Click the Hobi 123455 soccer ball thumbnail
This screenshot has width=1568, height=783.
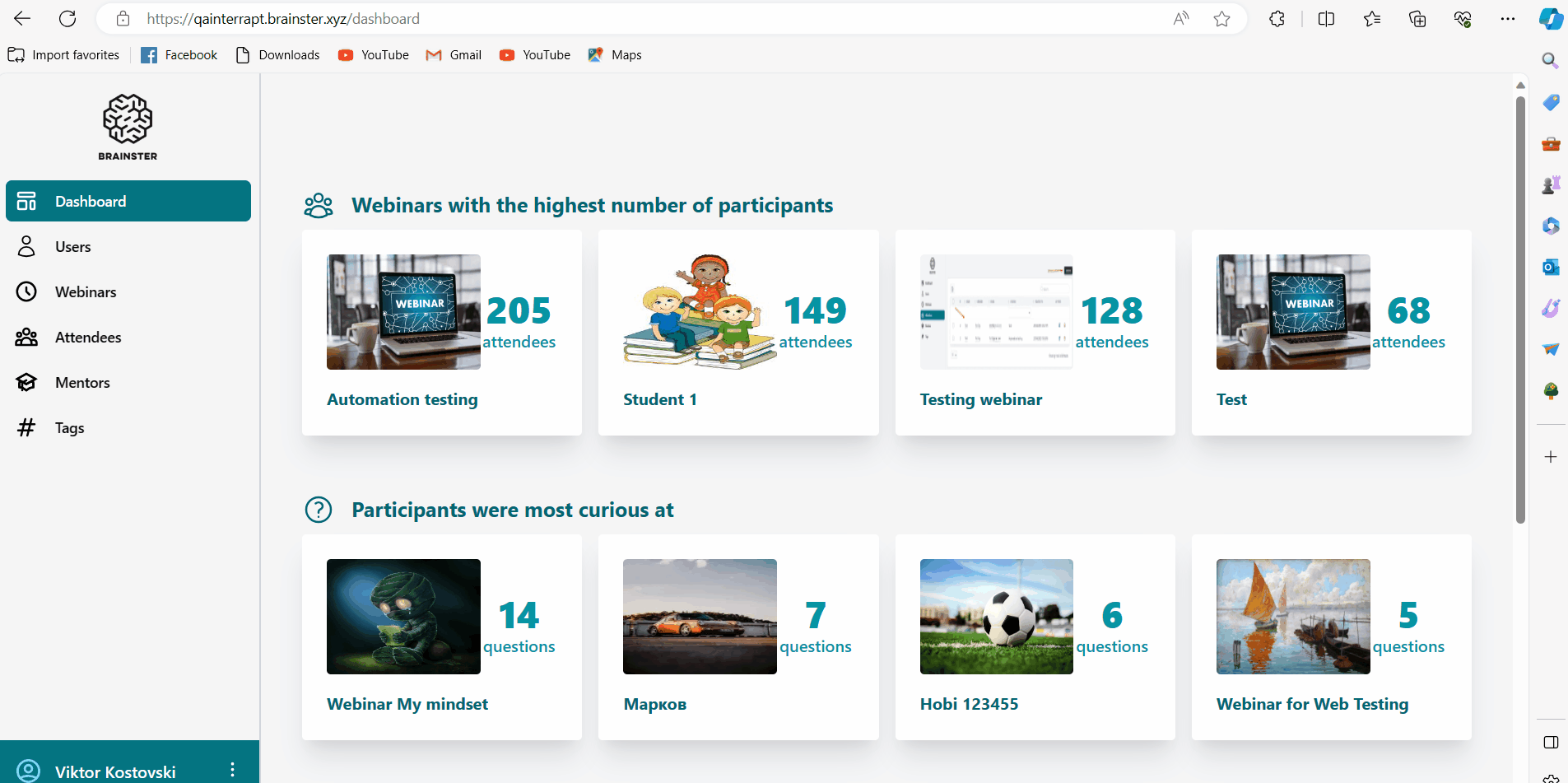click(996, 617)
